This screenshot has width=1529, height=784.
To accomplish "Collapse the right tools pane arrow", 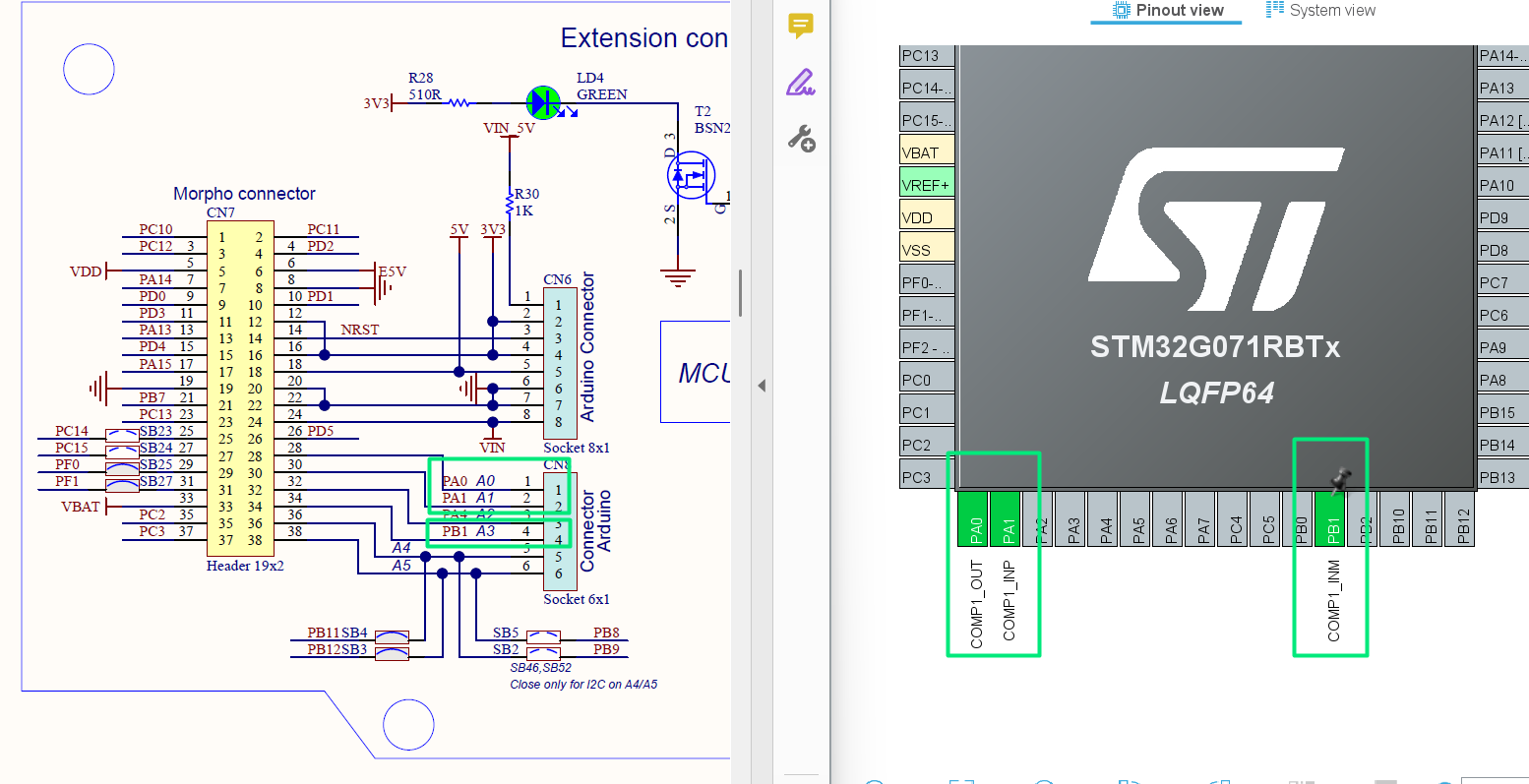I will click(x=762, y=386).
